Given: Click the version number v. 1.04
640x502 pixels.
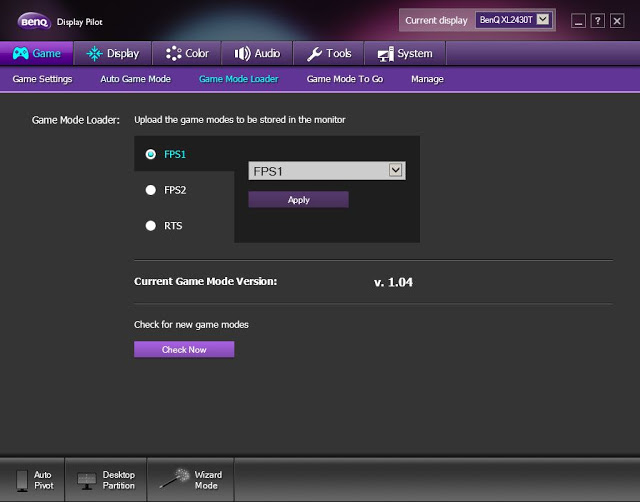Looking at the screenshot, I should tap(393, 282).
